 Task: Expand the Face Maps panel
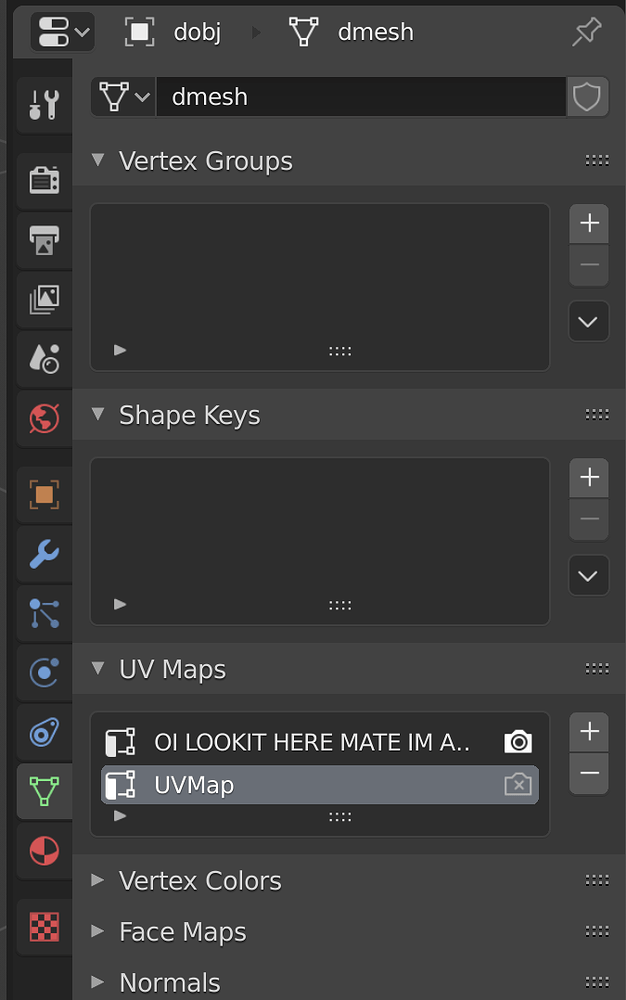pos(98,931)
